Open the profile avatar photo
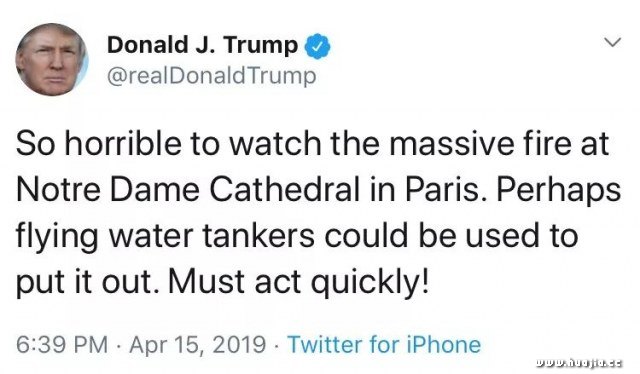Screen dimensions: 640x374 52,60
